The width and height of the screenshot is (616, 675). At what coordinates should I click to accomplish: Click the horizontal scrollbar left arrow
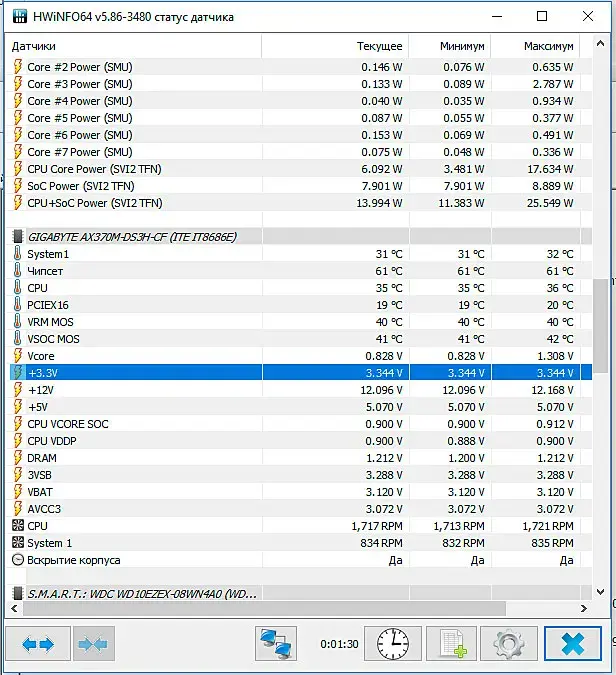coord(14,608)
